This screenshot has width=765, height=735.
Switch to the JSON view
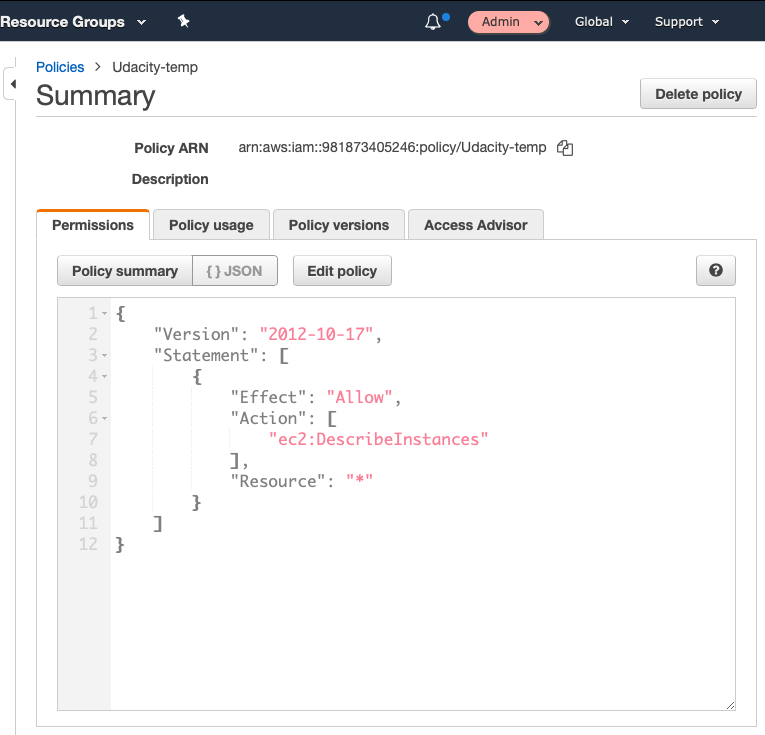[x=234, y=271]
